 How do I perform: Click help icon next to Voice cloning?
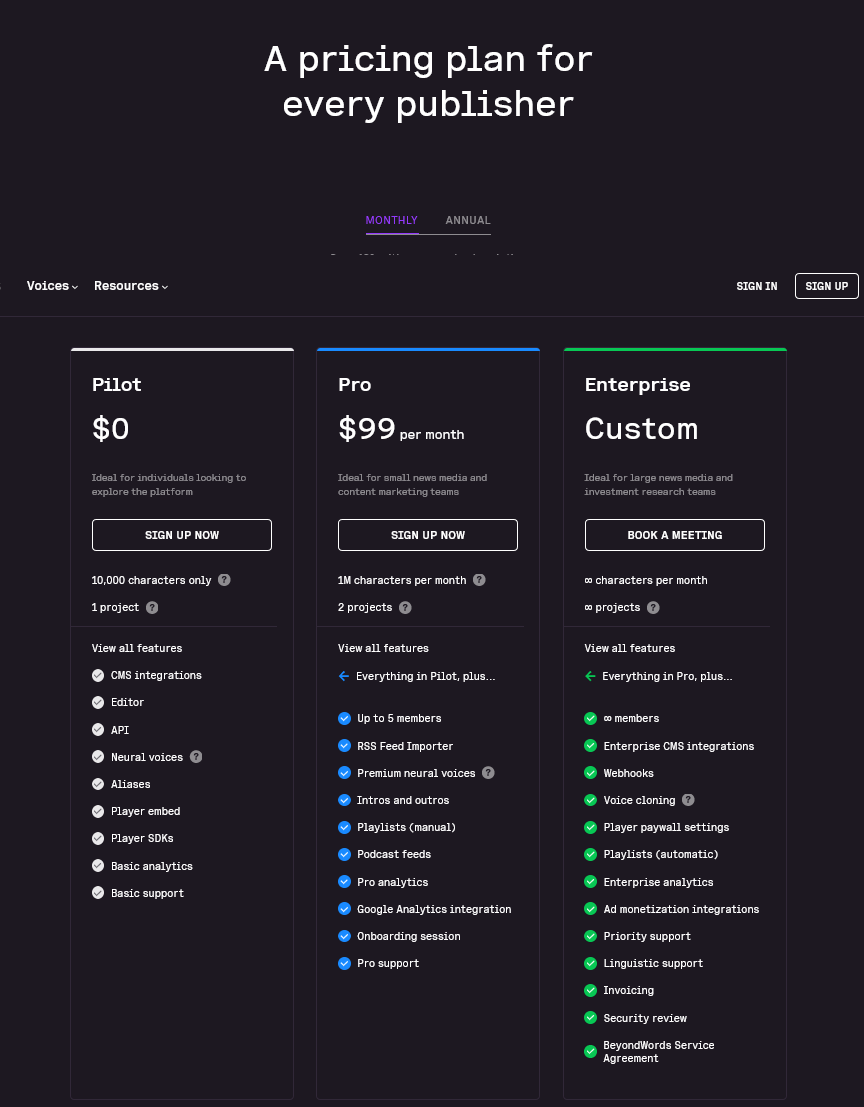click(x=688, y=800)
